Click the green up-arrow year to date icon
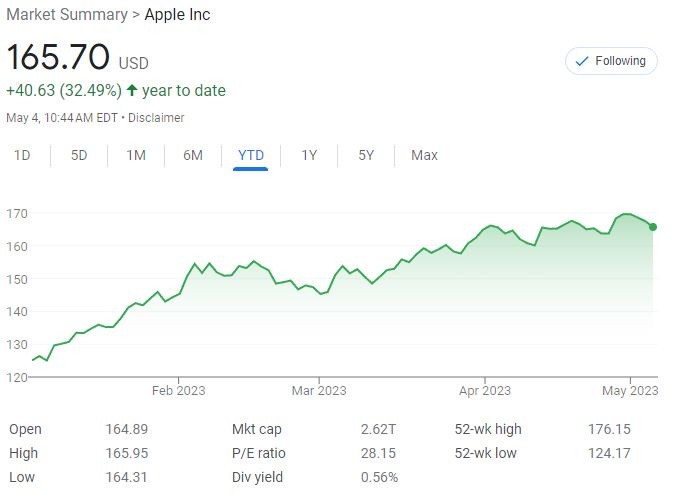 pos(132,90)
